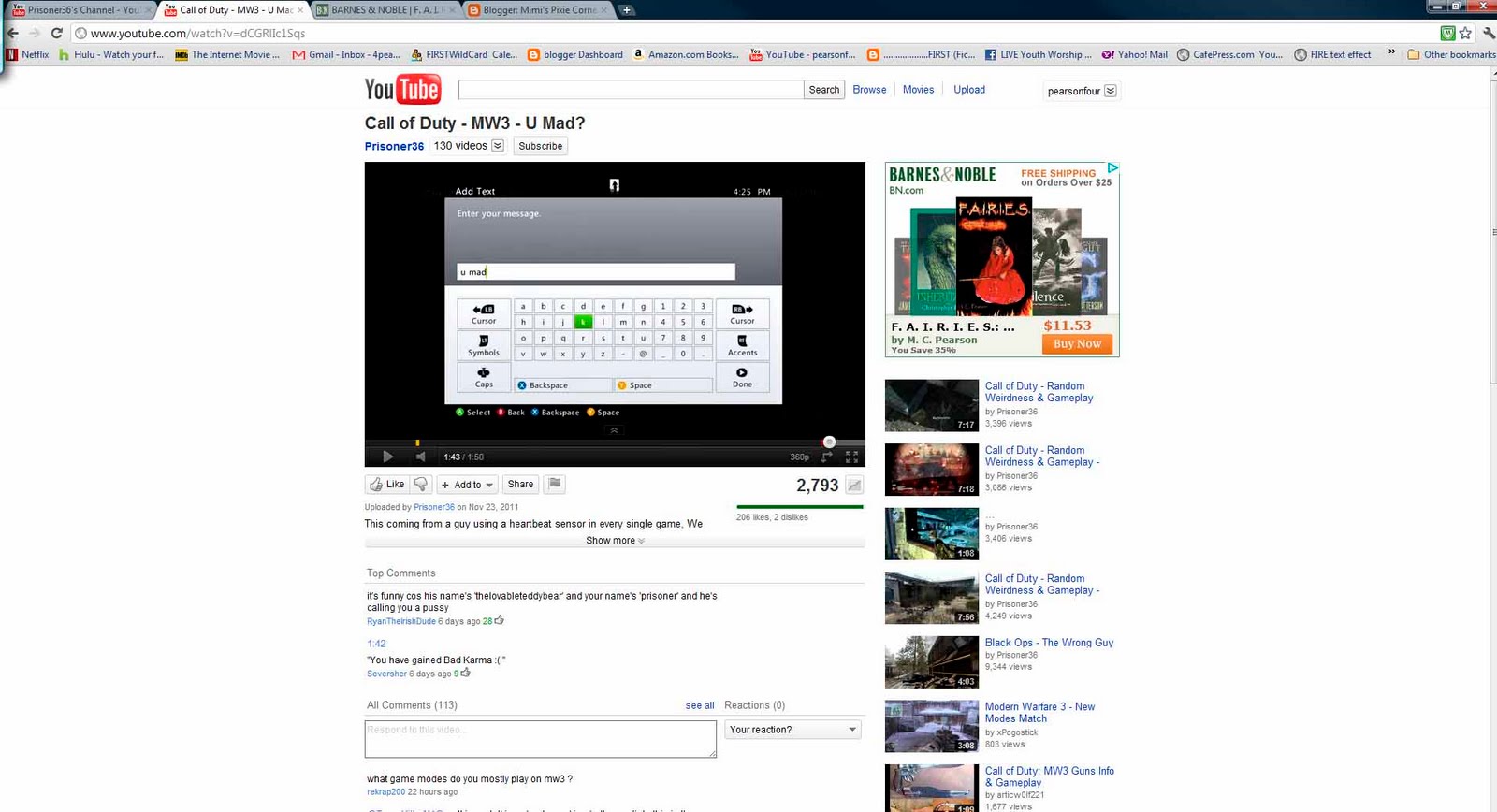Click the yellow marker on the video progress bar
Image resolution: width=1497 pixels, height=812 pixels.
[417, 442]
